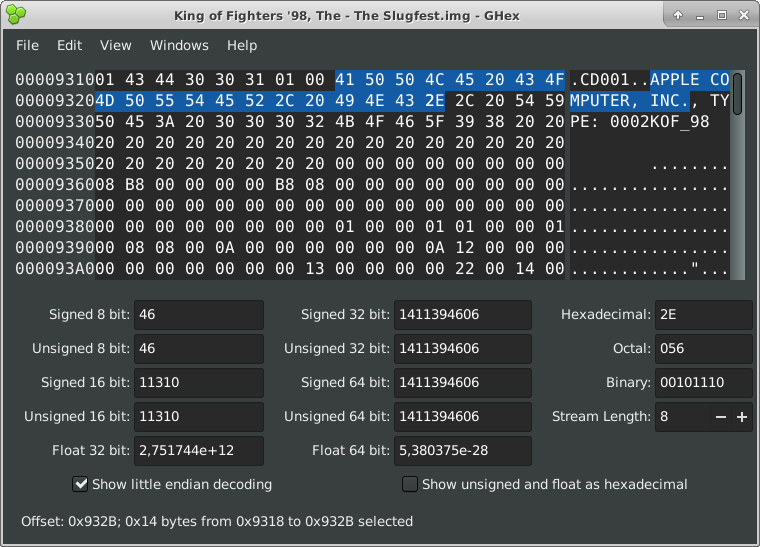This screenshot has height=547, width=760.
Task: Click the status bar offset text
Action: tap(217, 521)
